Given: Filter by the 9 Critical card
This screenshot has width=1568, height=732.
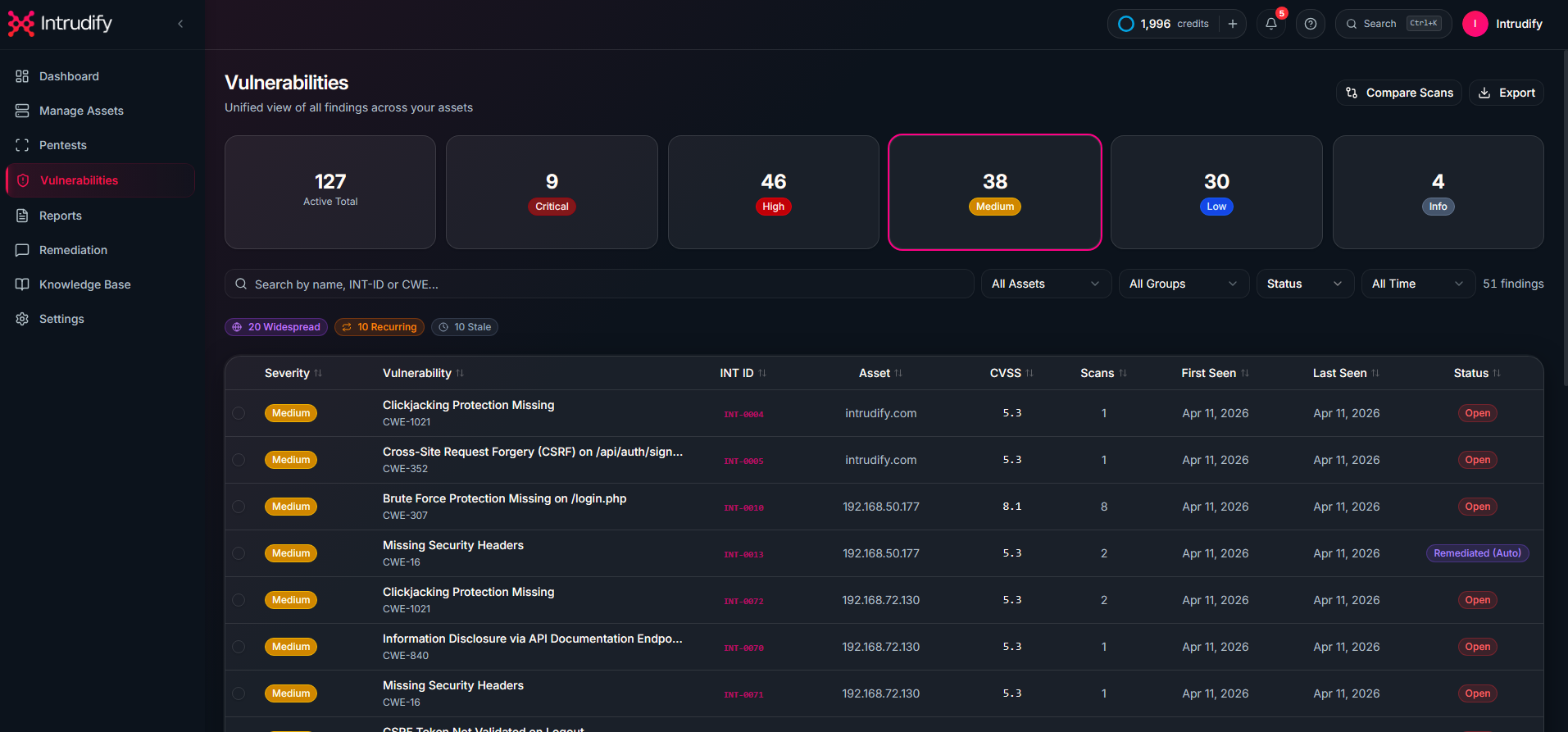Looking at the screenshot, I should (552, 192).
